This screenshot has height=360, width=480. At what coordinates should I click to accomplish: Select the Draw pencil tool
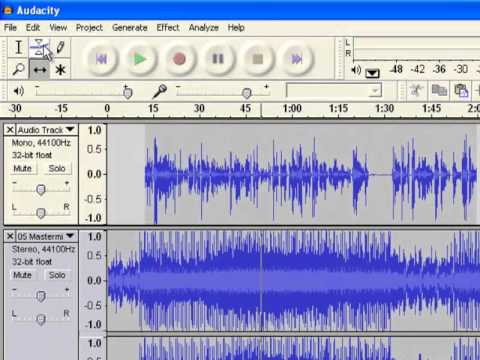60,47
